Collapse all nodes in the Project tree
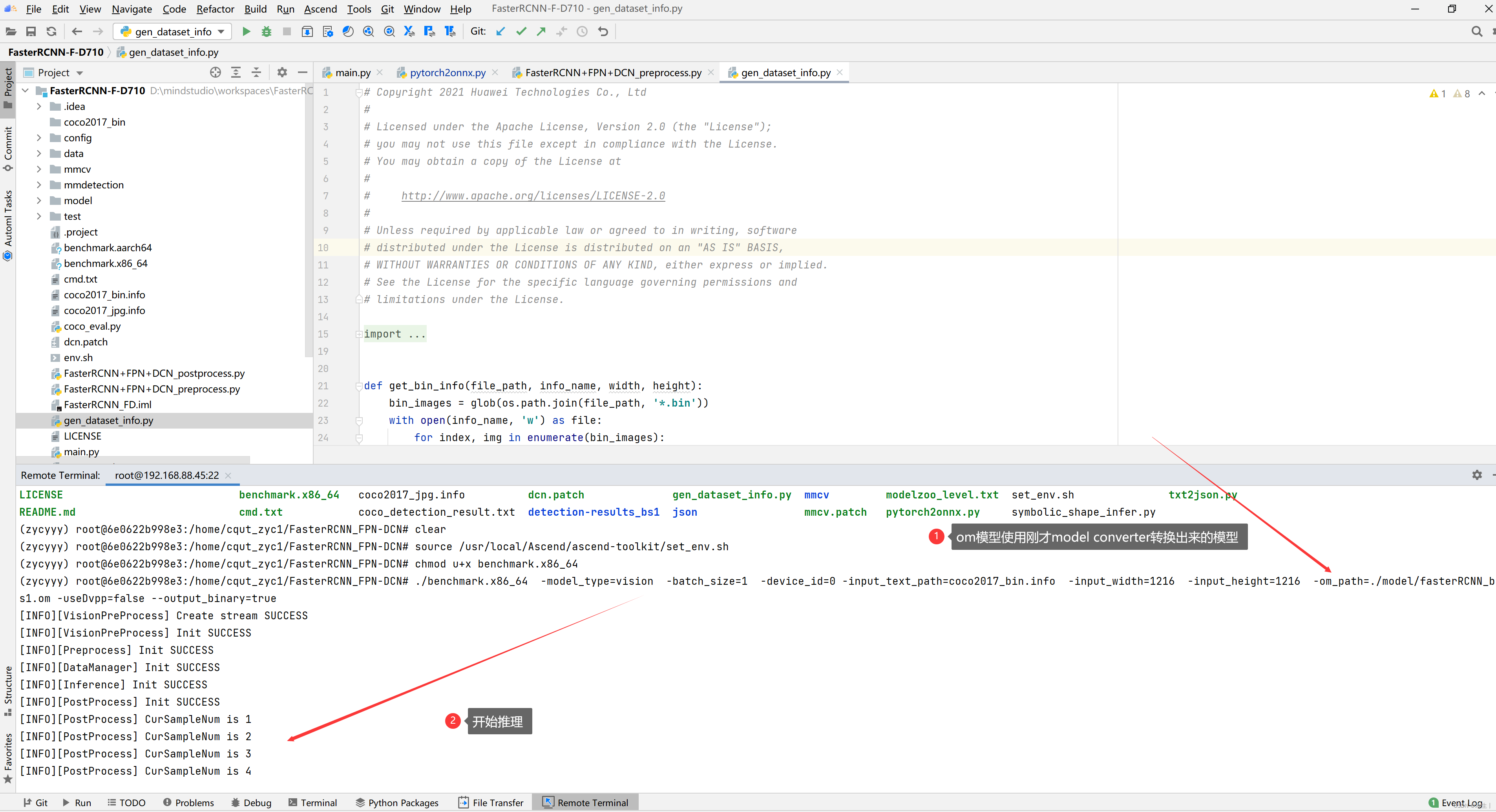The width and height of the screenshot is (1496, 812). pos(256,72)
